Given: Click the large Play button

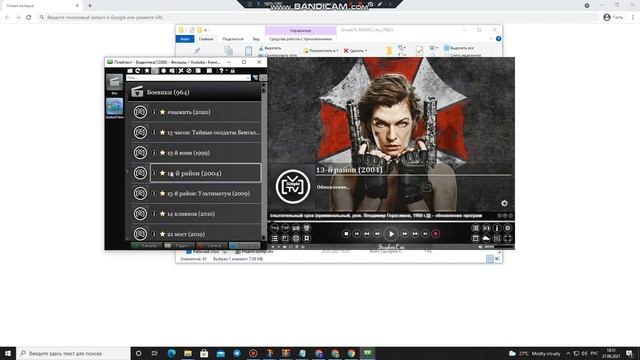Looking at the screenshot, I should [x=391, y=234].
